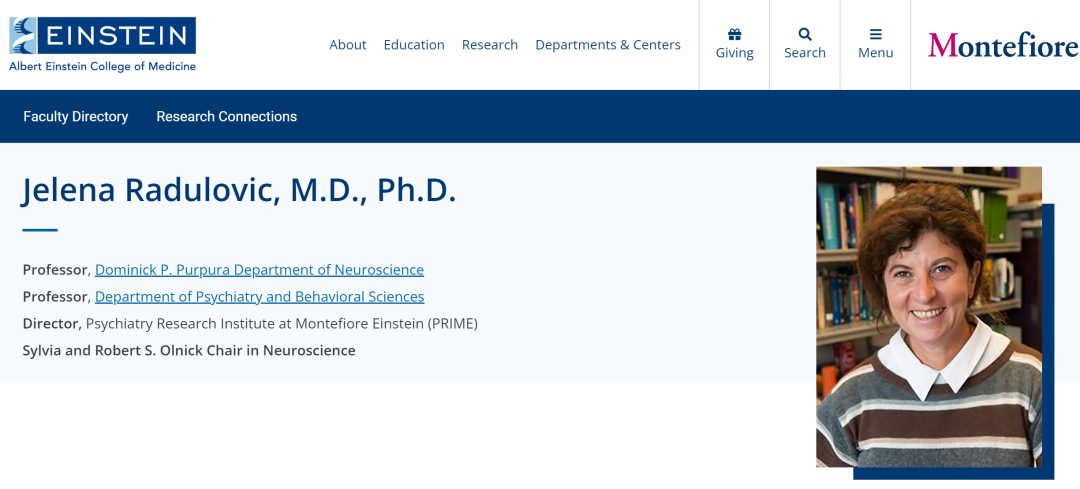Click the magnifying glass Search icon
This screenshot has height=489, width=1080.
pos(805,34)
